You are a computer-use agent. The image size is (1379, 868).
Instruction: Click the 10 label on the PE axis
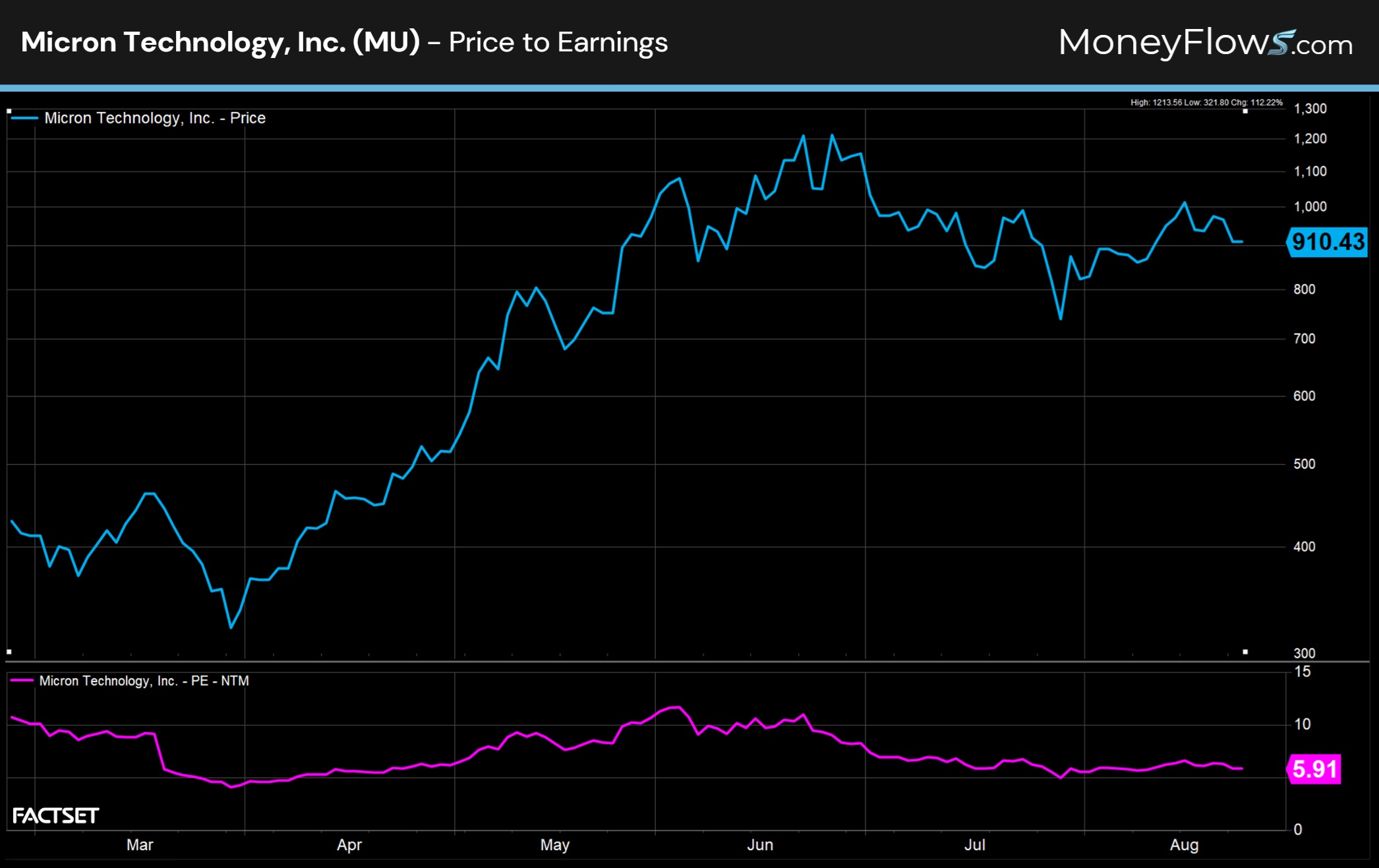1303,724
